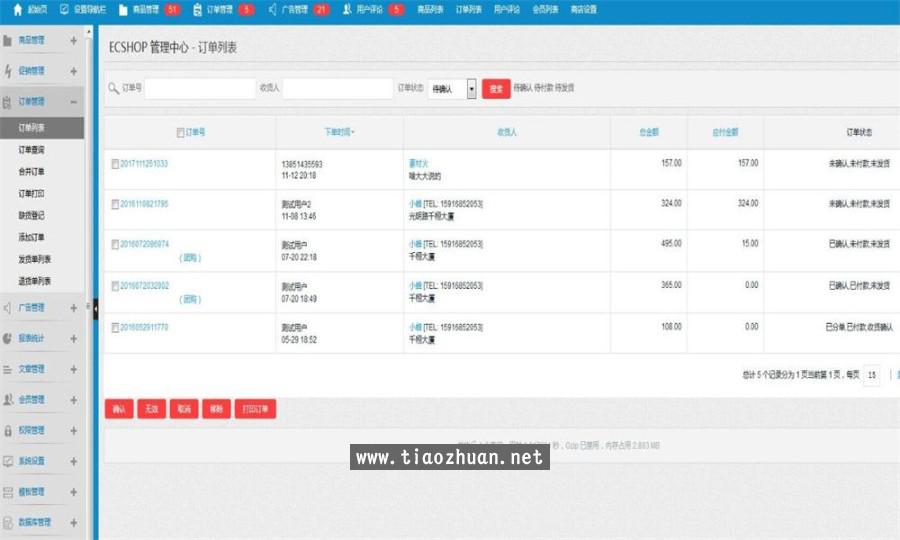Image resolution: width=900 pixels, height=540 pixels.
Task: Tick checkbox for order 2017111251033
Action: [x=115, y=164]
